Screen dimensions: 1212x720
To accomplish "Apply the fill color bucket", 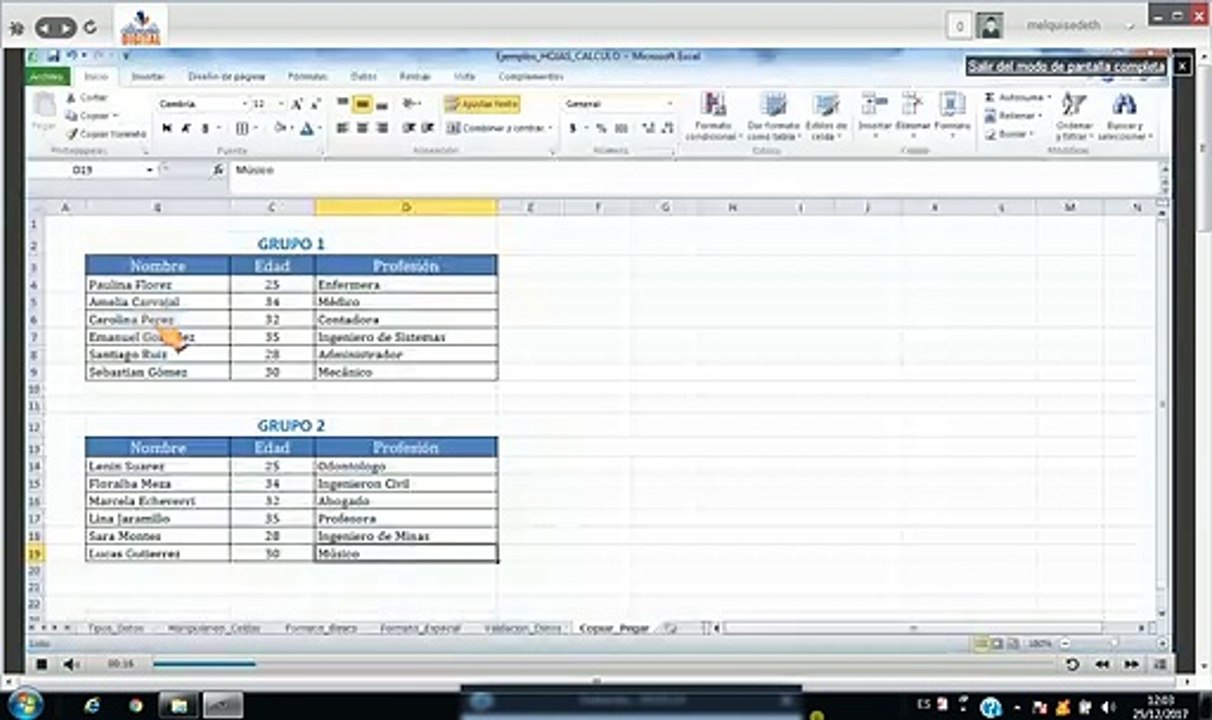I will pos(281,128).
